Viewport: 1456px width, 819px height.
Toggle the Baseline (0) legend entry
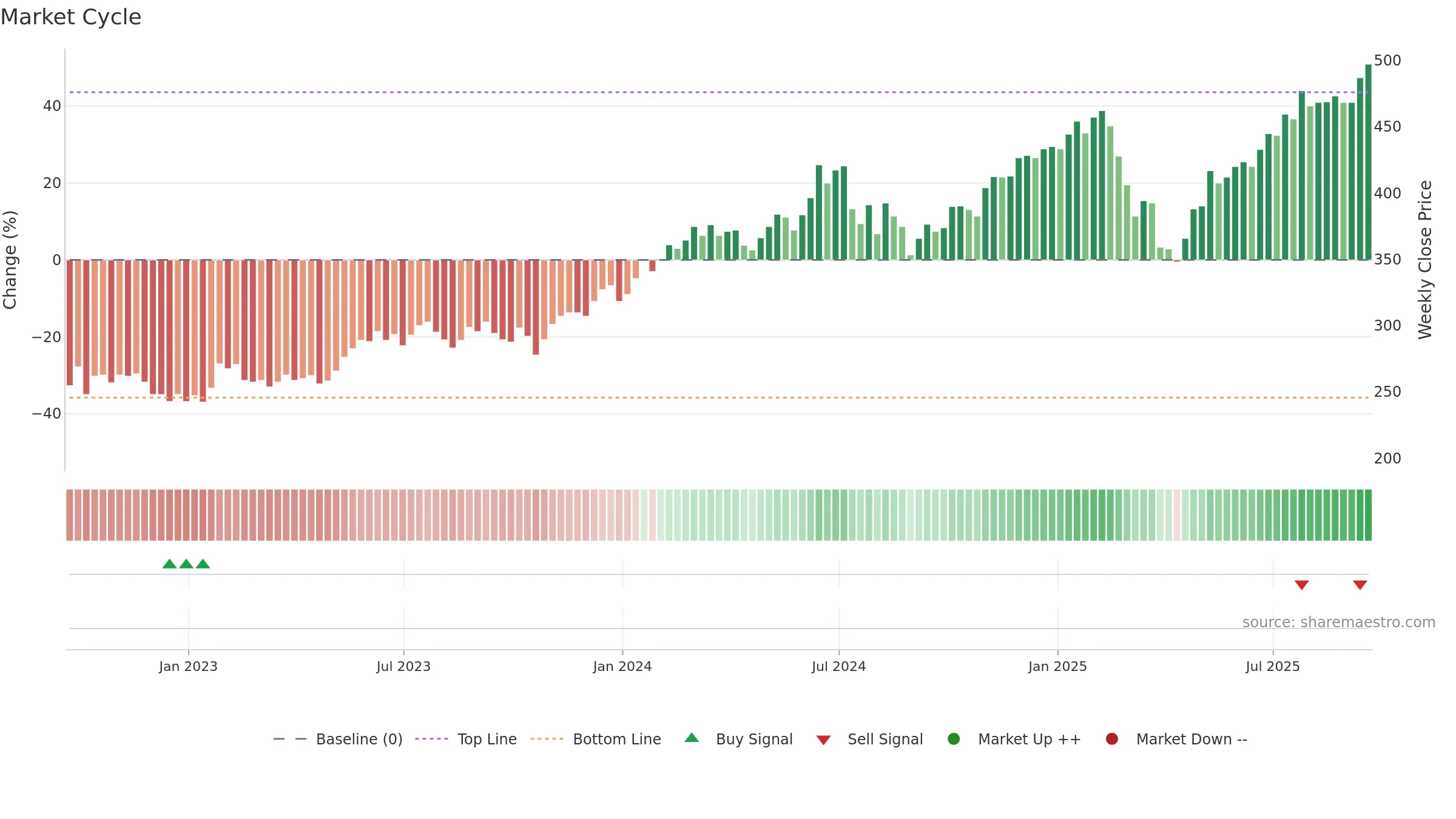(338, 739)
